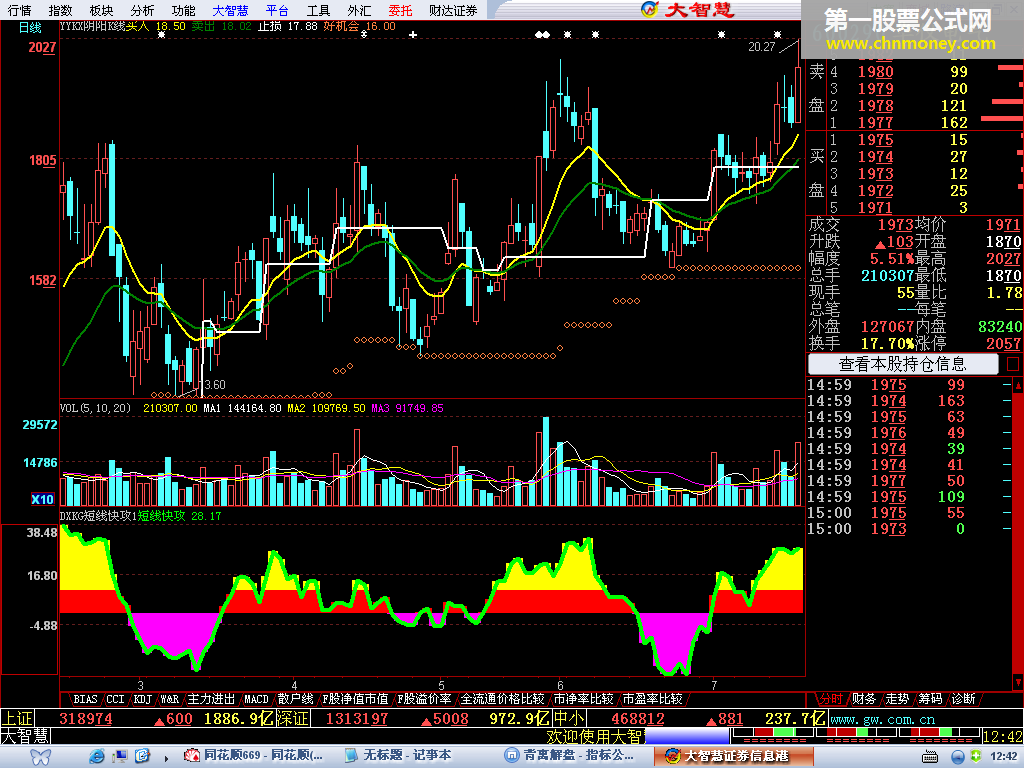This screenshot has height=768, width=1024.
Task: Click the green shield tray icon
Action: (x=976, y=756)
